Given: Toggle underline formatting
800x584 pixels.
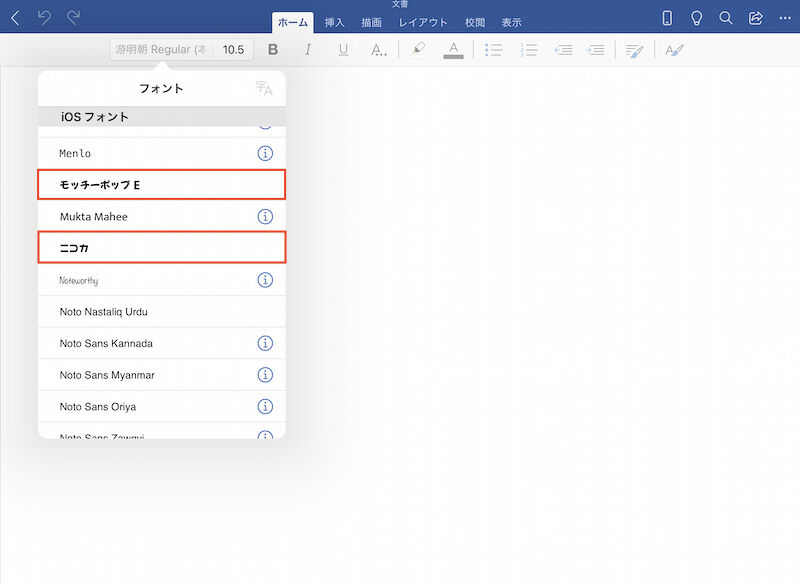Looking at the screenshot, I should tap(343, 49).
